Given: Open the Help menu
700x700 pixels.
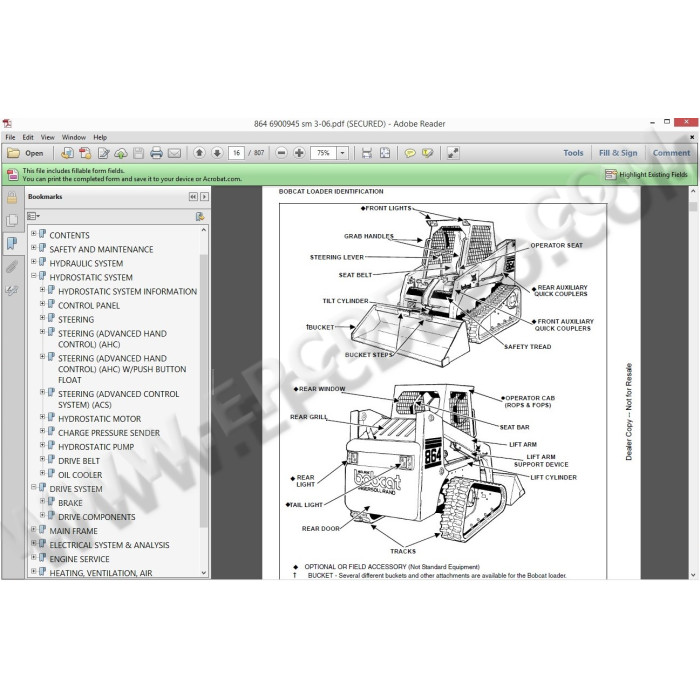Looking at the screenshot, I should click(100, 138).
